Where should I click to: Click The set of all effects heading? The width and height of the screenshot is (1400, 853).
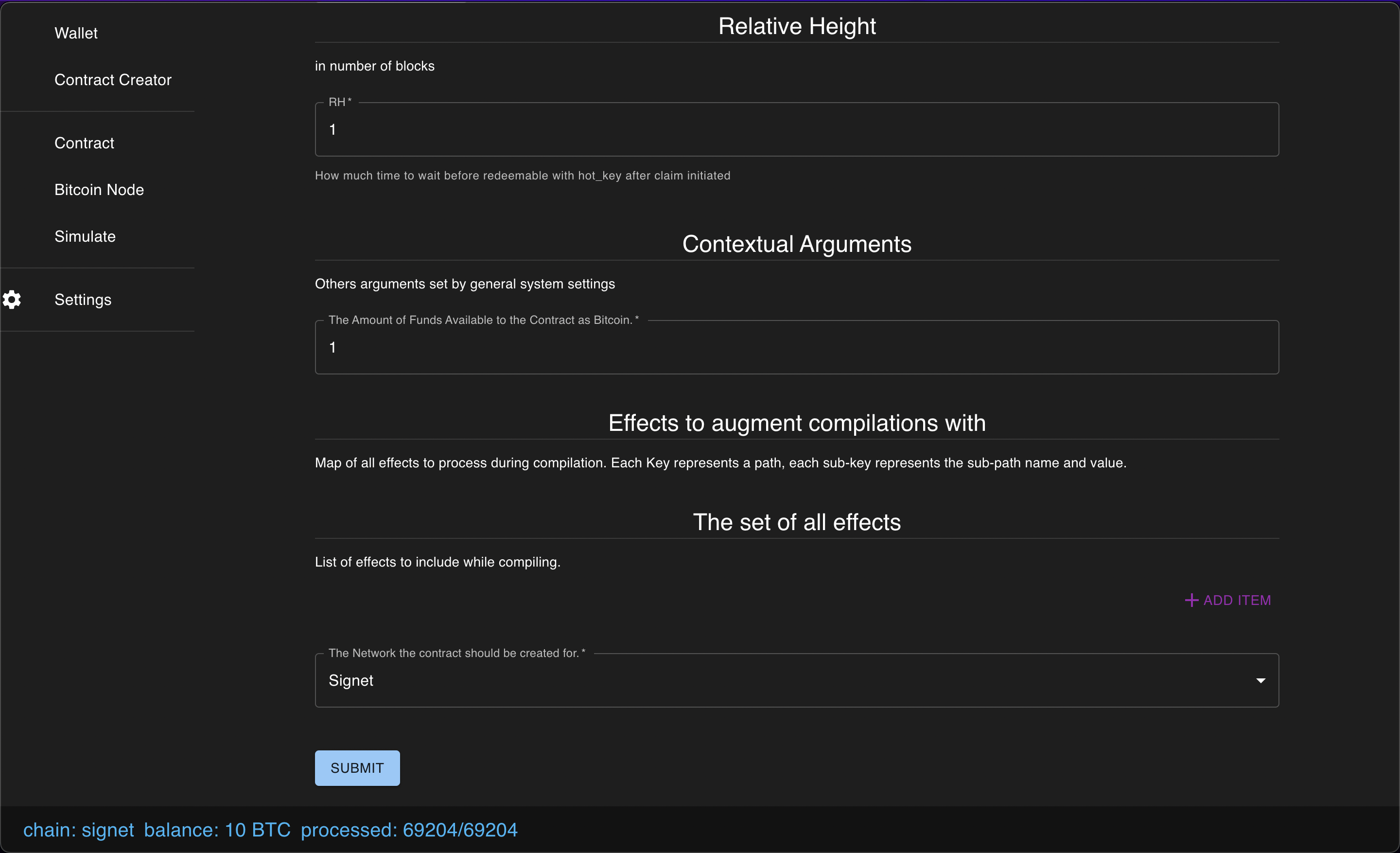797,522
